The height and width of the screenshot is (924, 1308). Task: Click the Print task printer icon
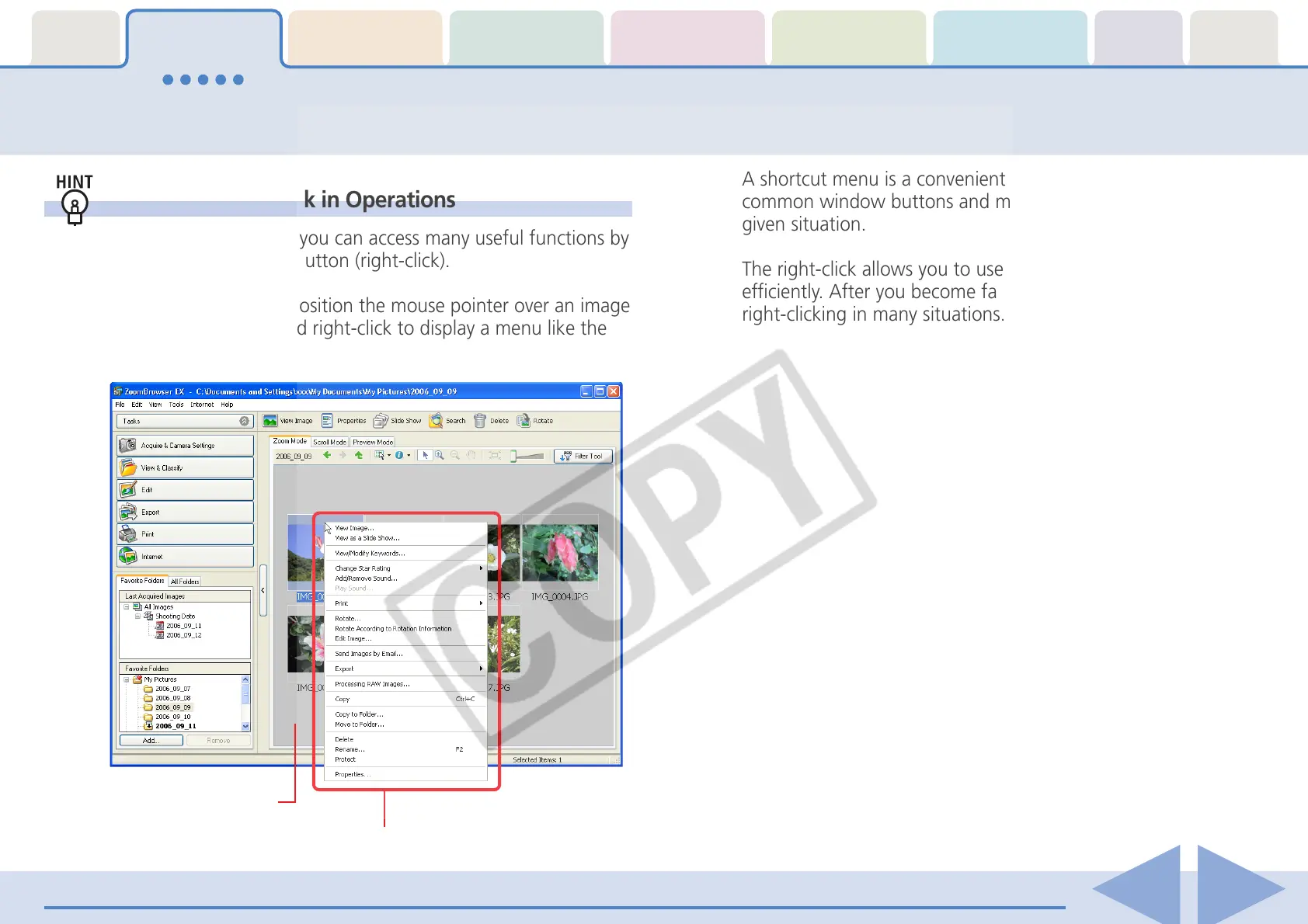(x=128, y=534)
